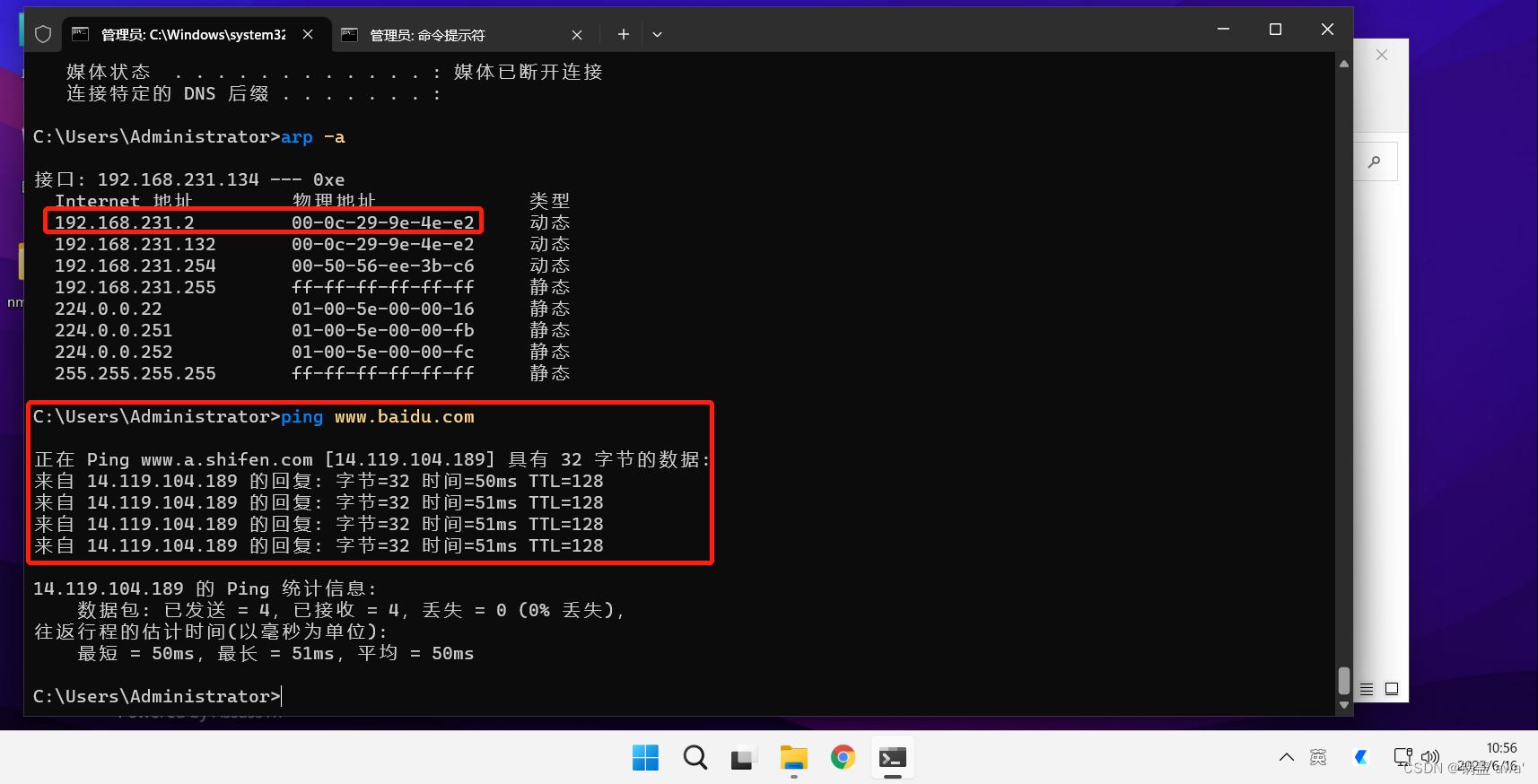Click IP address 255.255.255.255
Viewport: 1538px width, 784px height.
pyautogui.click(x=135, y=373)
